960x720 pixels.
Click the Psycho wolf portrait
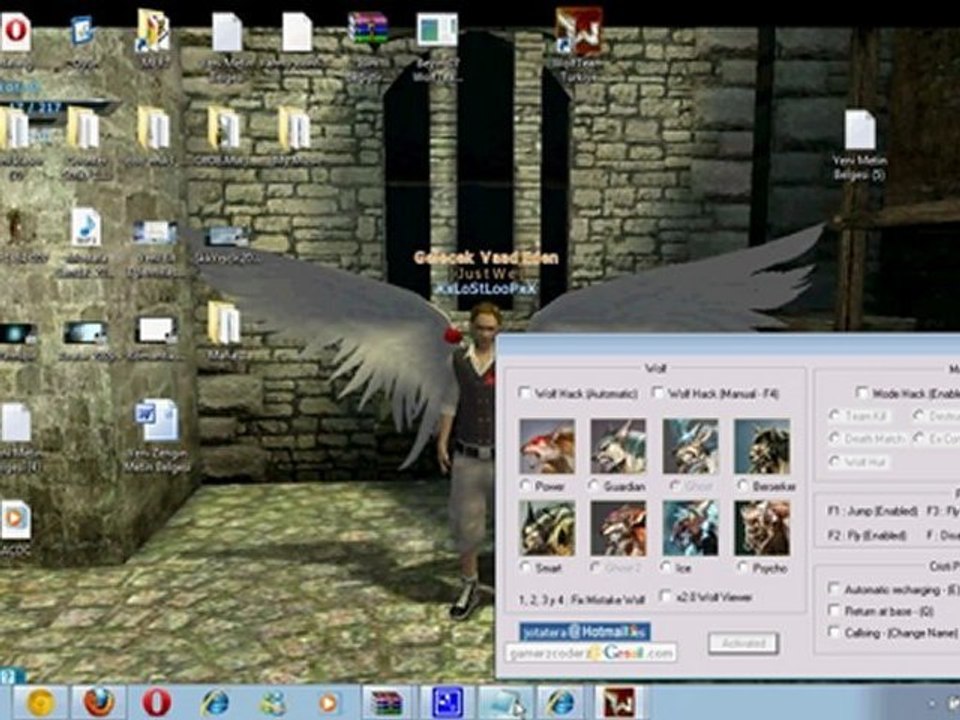[762, 528]
